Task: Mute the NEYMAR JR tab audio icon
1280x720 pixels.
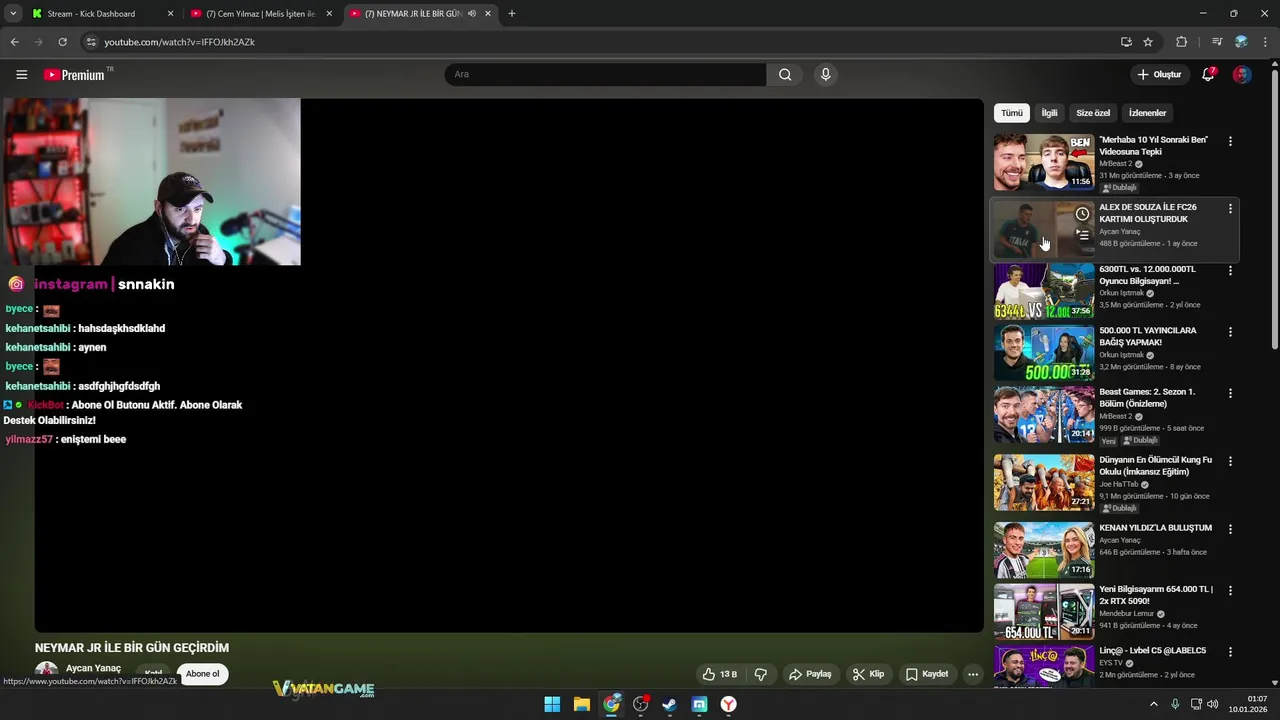Action: pos(472,14)
